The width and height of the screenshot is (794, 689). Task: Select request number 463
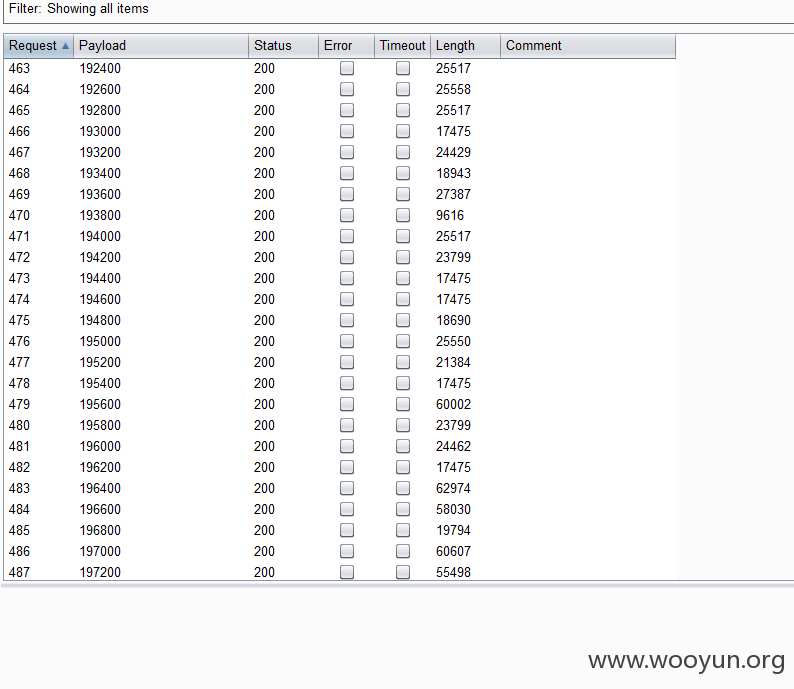click(x=19, y=68)
